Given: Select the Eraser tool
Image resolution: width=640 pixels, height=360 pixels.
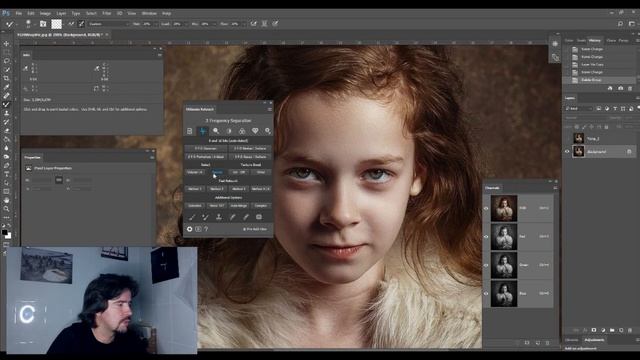Looking at the screenshot, I should point(6,131).
